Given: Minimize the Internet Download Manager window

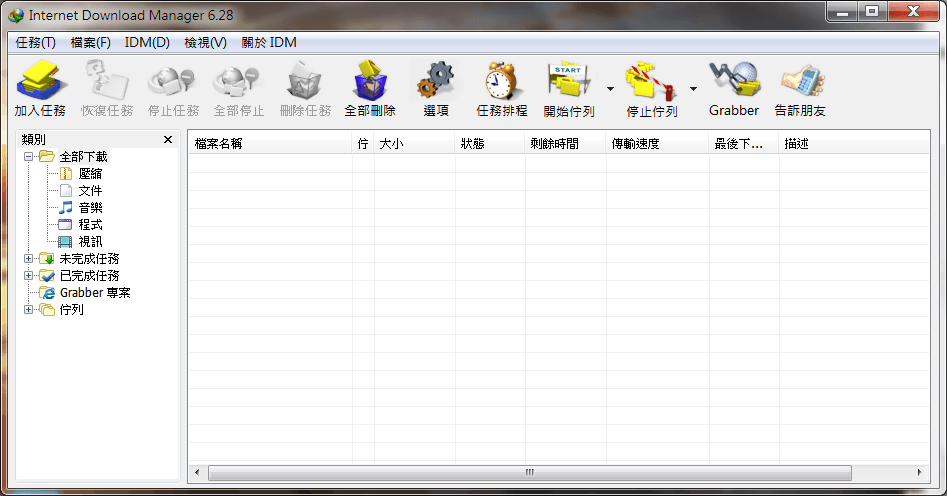Looking at the screenshot, I should [x=843, y=12].
